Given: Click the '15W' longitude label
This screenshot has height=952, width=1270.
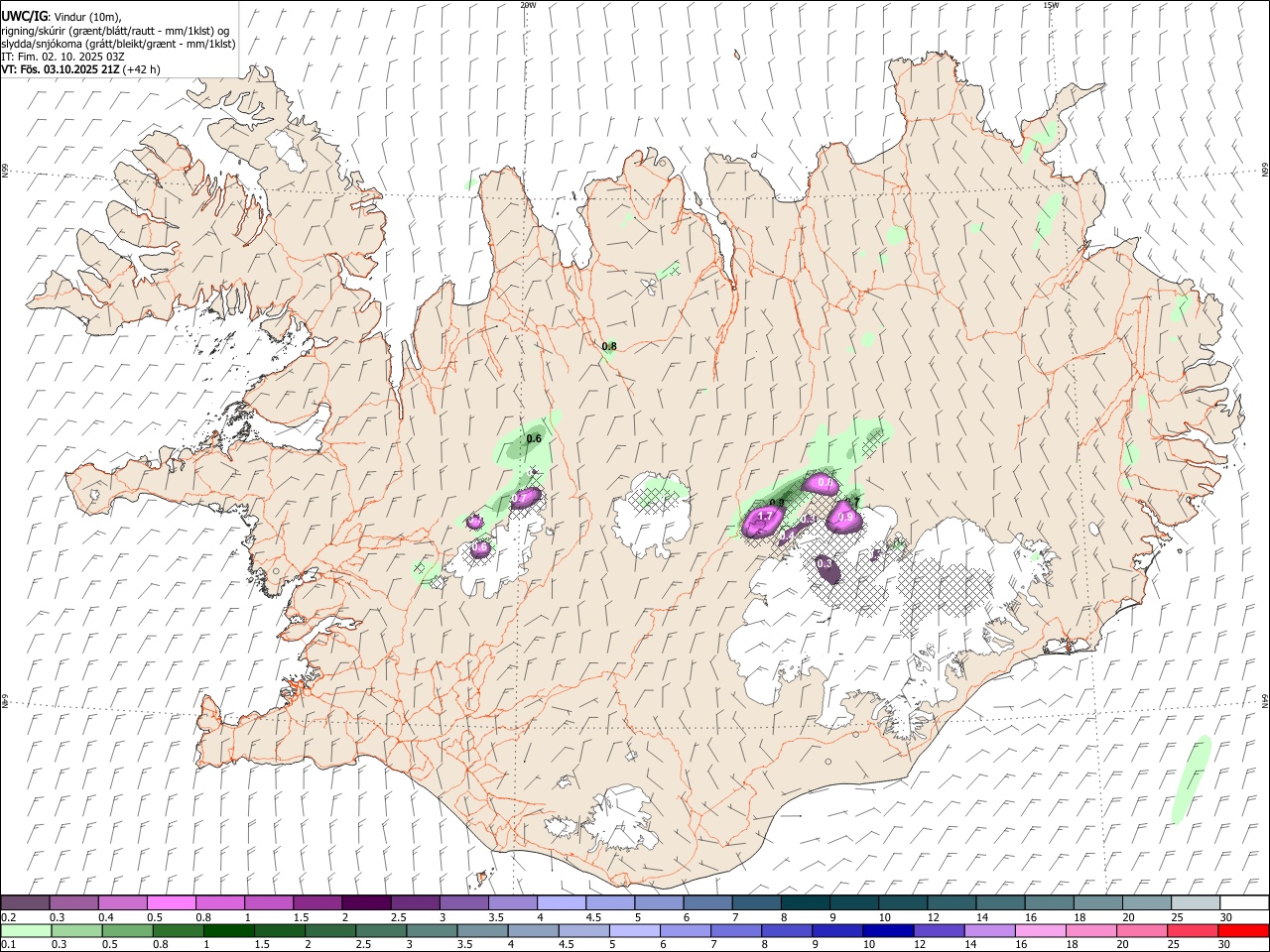Looking at the screenshot, I should (1051, 5).
